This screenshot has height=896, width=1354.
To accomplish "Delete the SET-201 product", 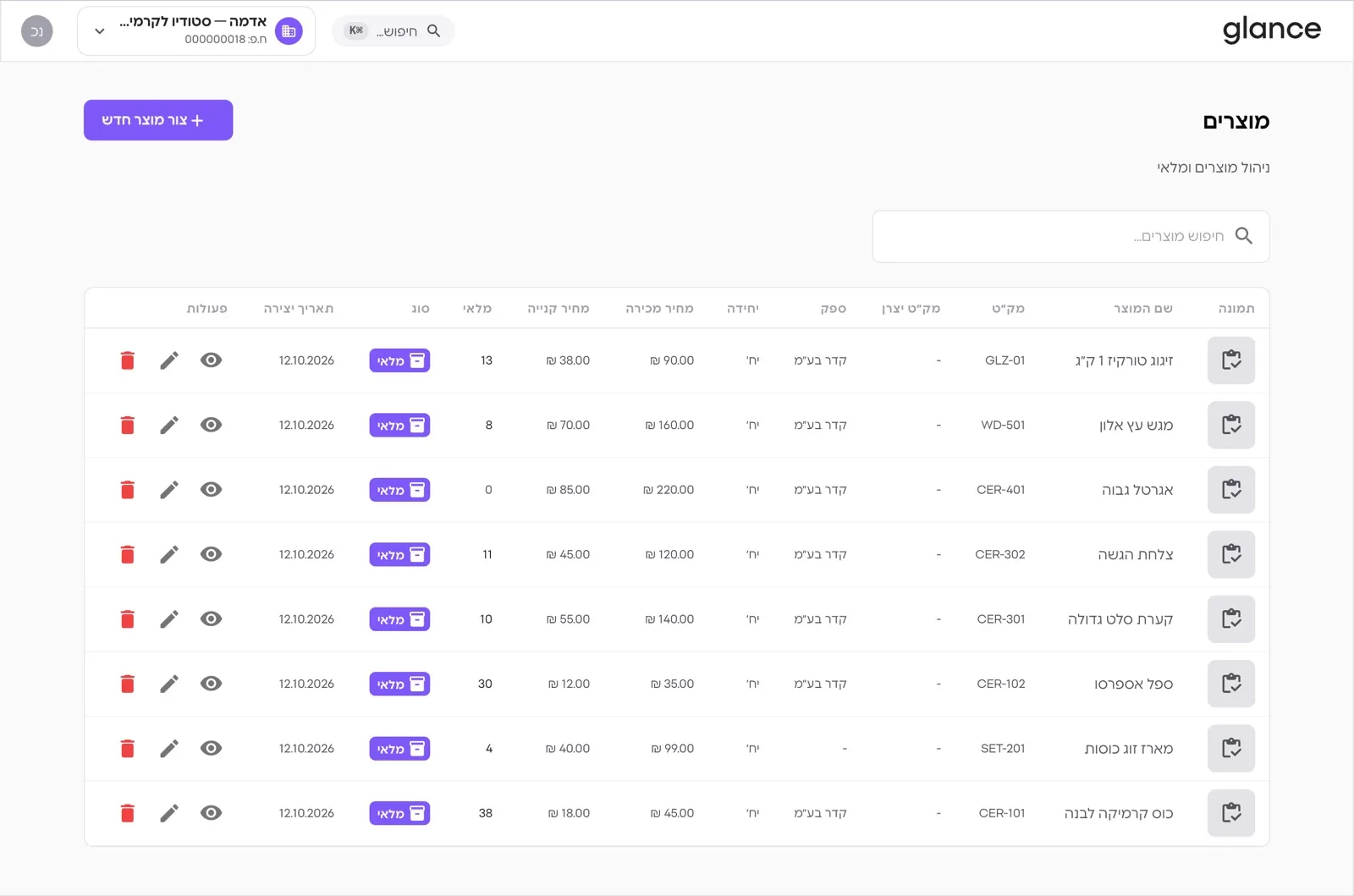I will (128, 749).
